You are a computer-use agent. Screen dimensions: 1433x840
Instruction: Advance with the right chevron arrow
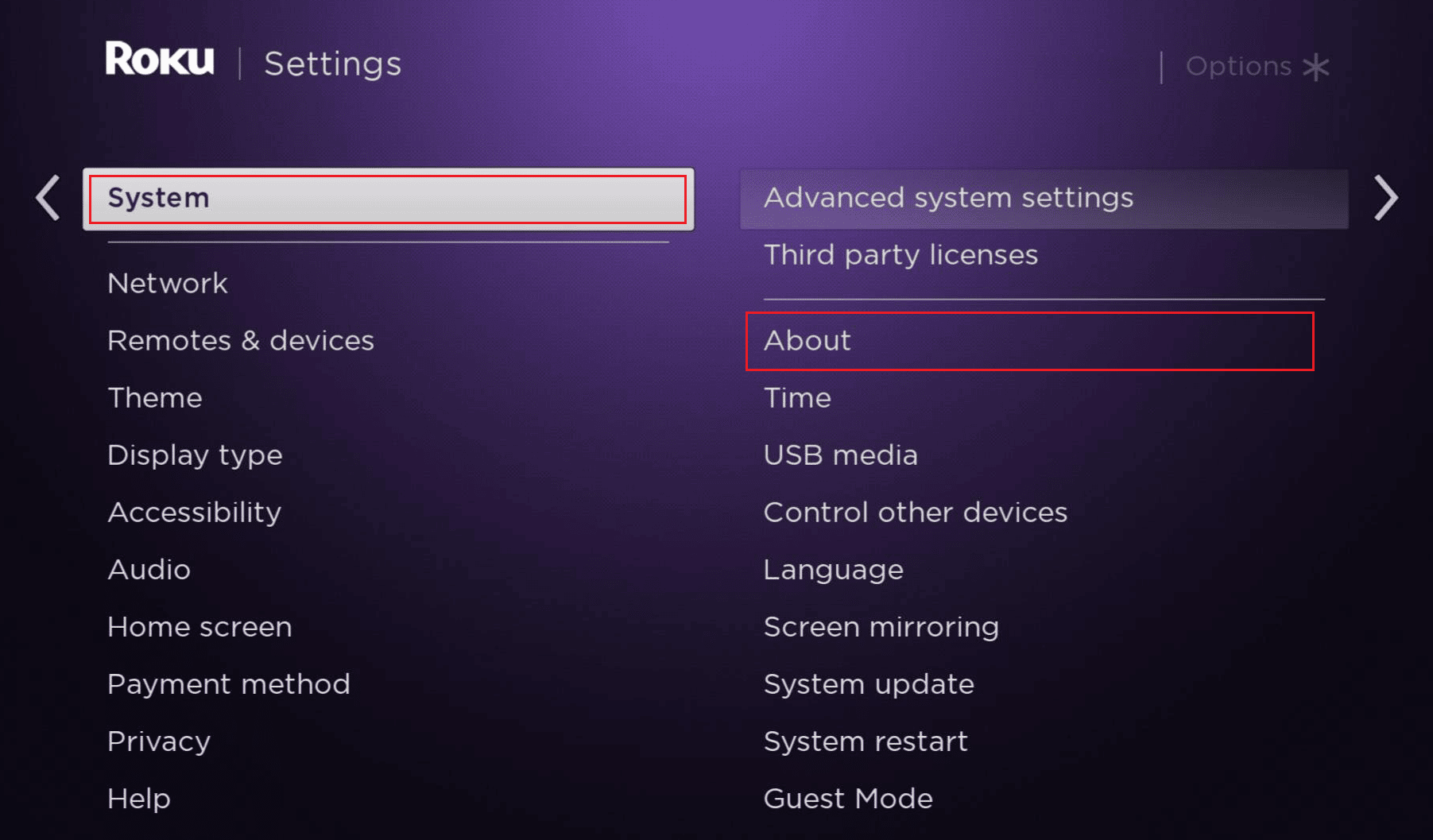1385,198
